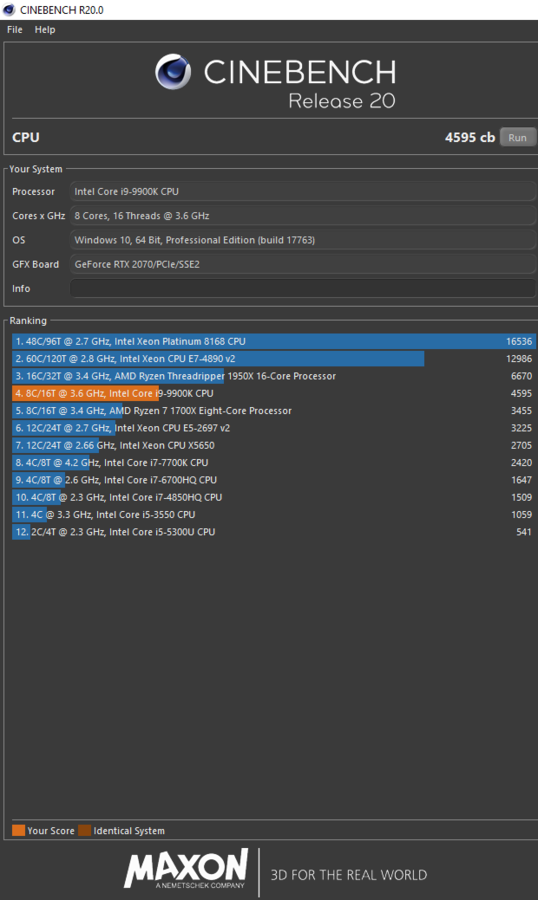
Task: Click the Info input field
Action: [303, 288]
